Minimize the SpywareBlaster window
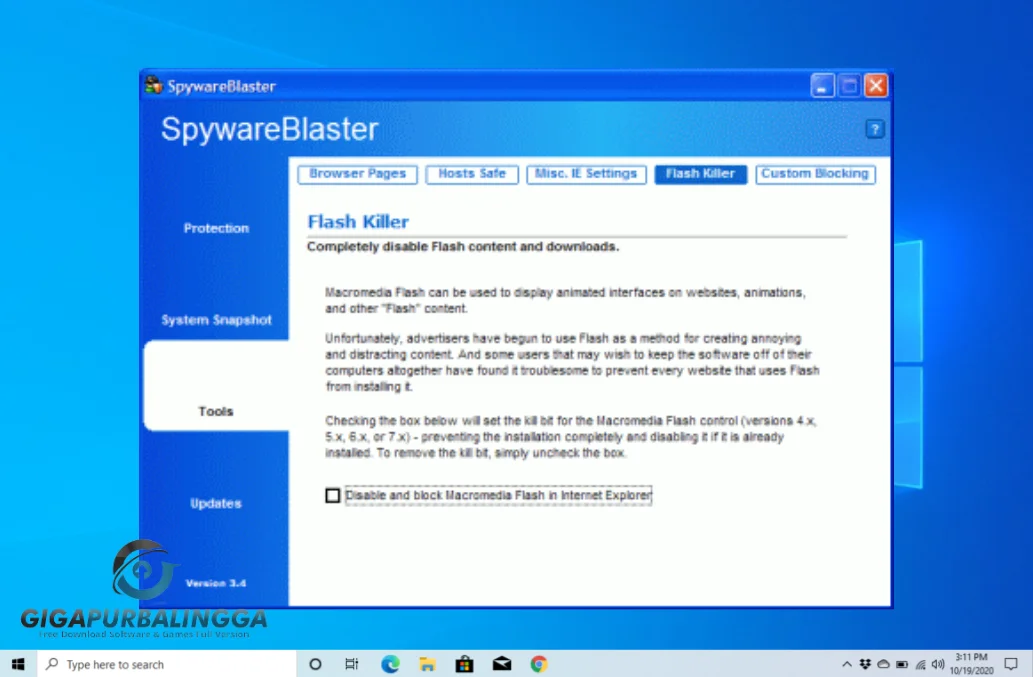 (x=822, y=86)
